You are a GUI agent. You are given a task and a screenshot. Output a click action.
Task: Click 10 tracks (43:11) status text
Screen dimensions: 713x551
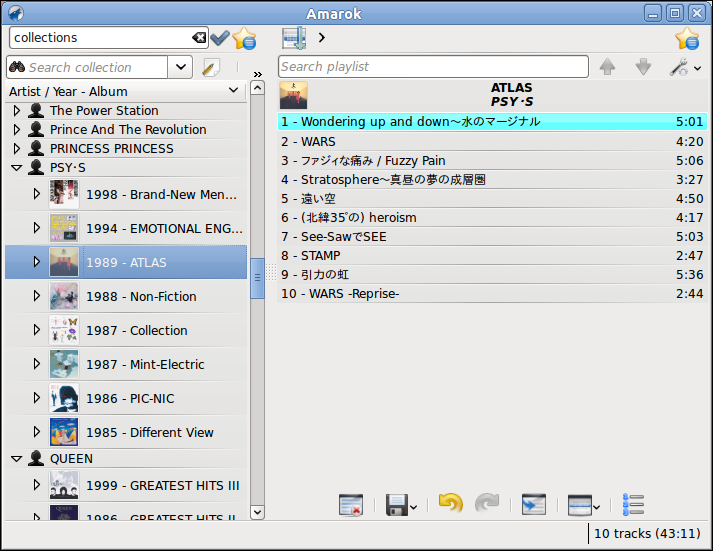point(647,533)
